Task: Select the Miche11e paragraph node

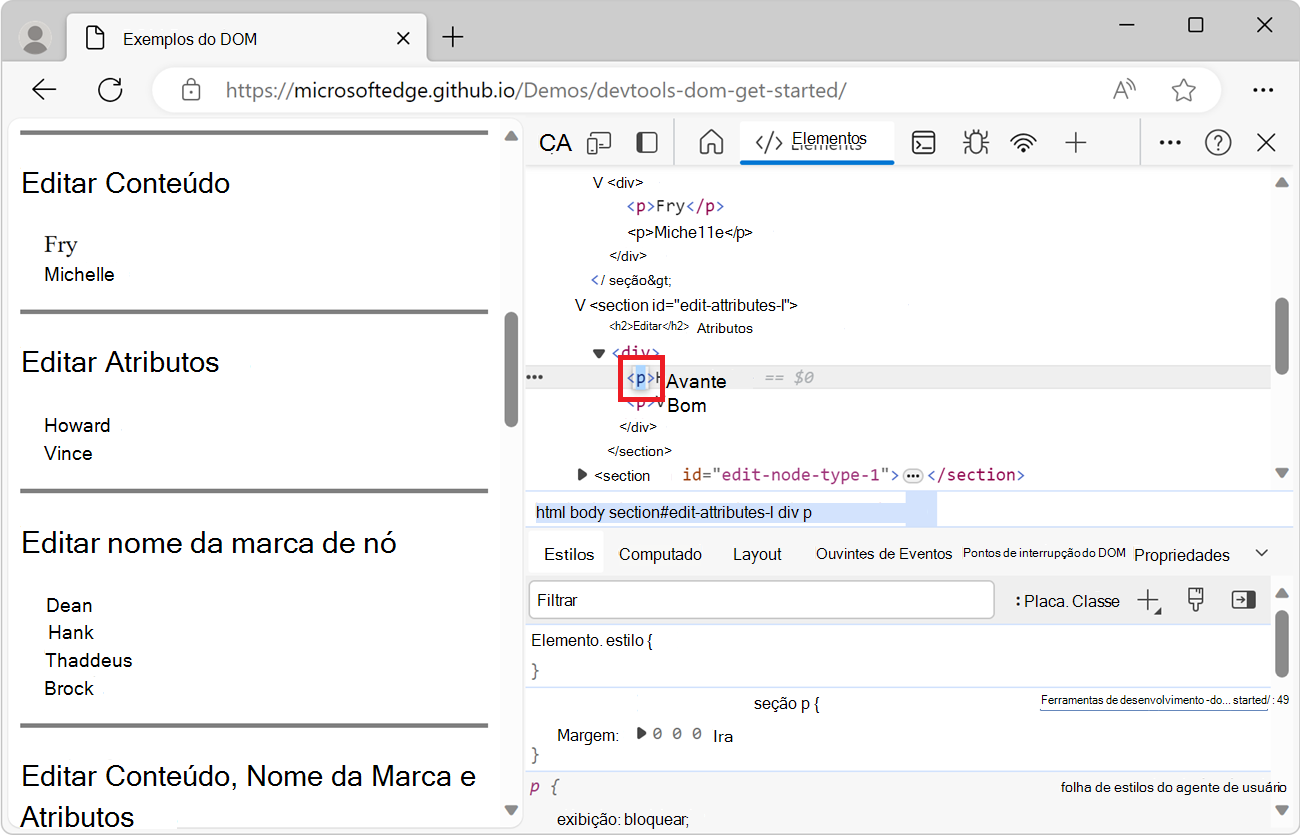Action: (690, 232)
